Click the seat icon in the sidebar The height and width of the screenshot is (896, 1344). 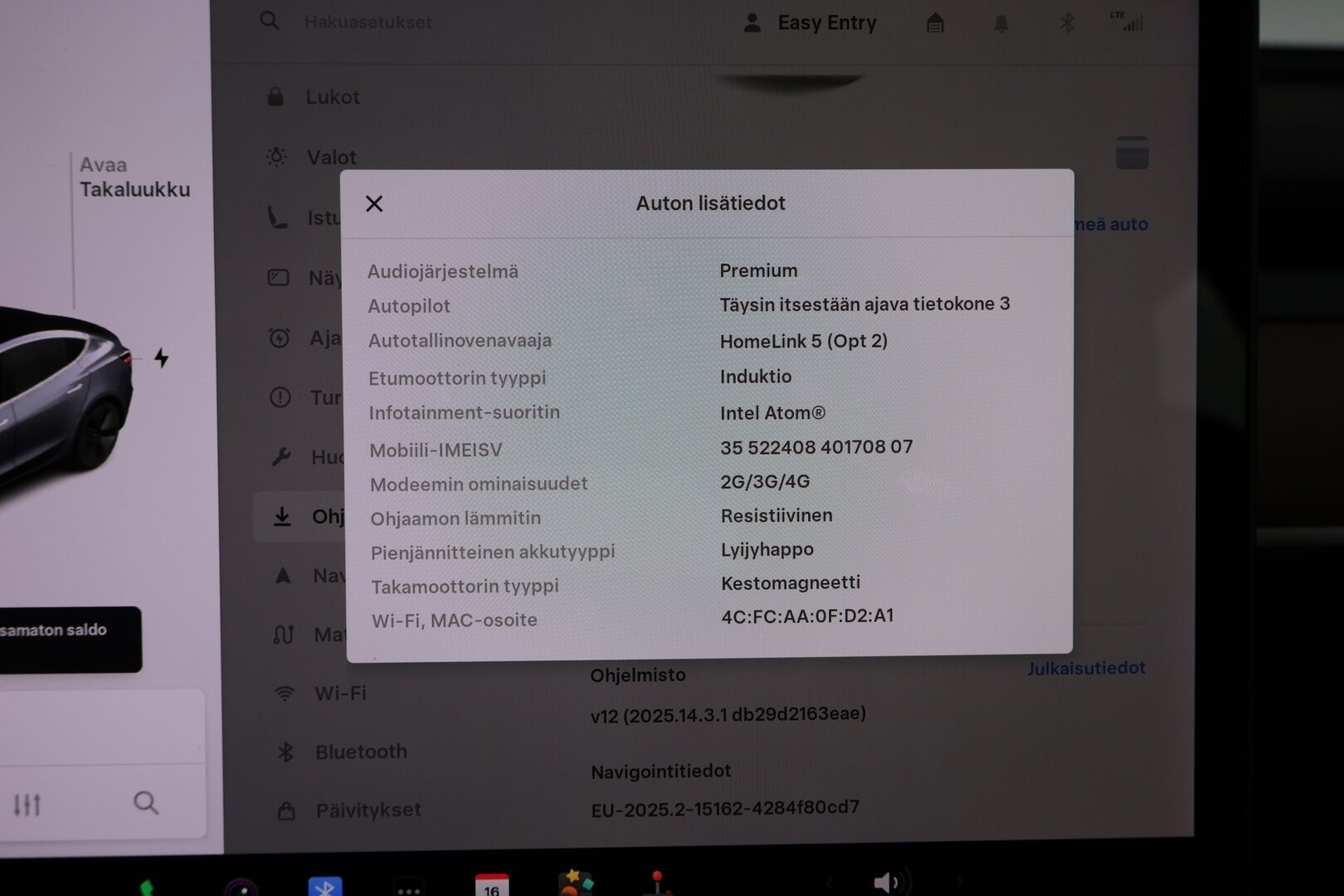pyautogui.click(x=277, y=217)
